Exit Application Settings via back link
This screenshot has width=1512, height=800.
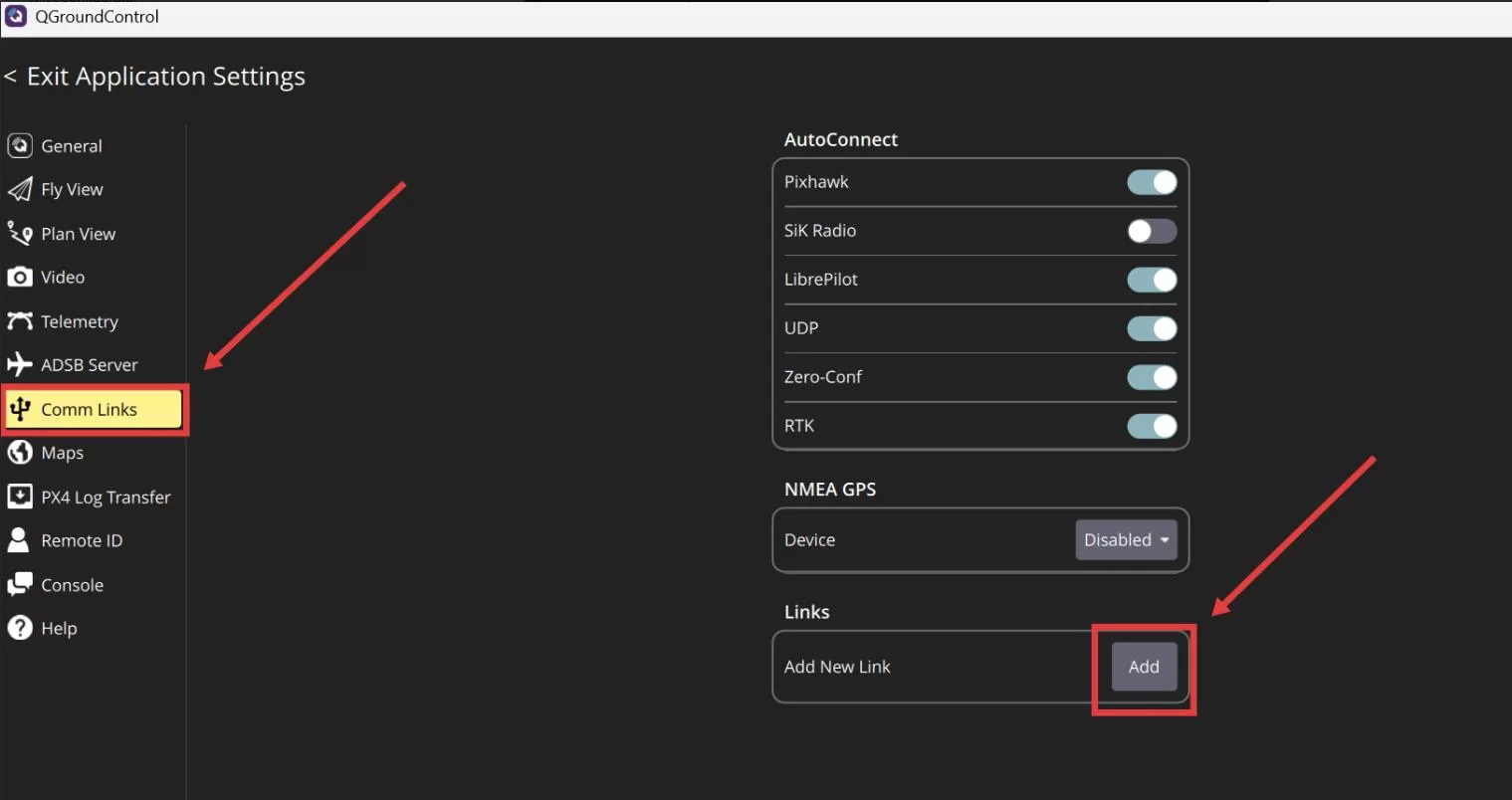tap(155, 77)
